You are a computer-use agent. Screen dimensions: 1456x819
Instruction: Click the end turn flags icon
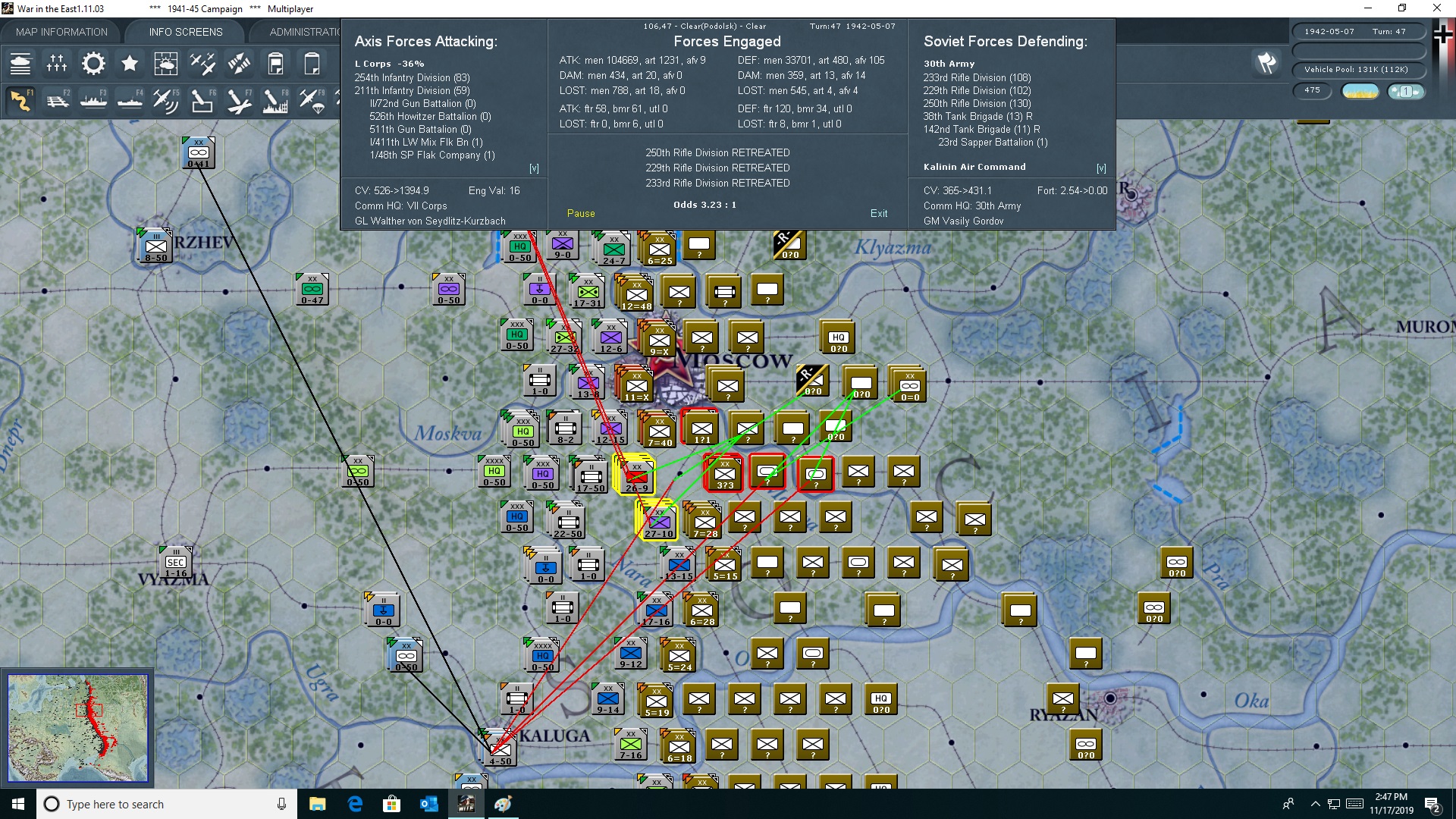1266,64
